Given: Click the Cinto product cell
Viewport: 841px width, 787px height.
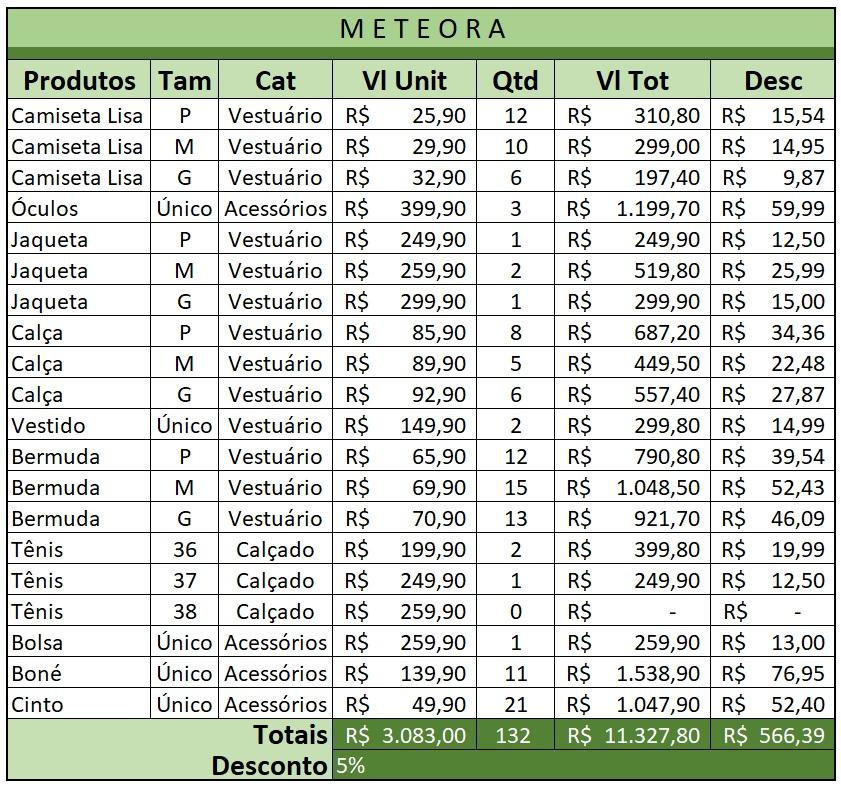Looking at the screenshot, I should pos(80,704).
